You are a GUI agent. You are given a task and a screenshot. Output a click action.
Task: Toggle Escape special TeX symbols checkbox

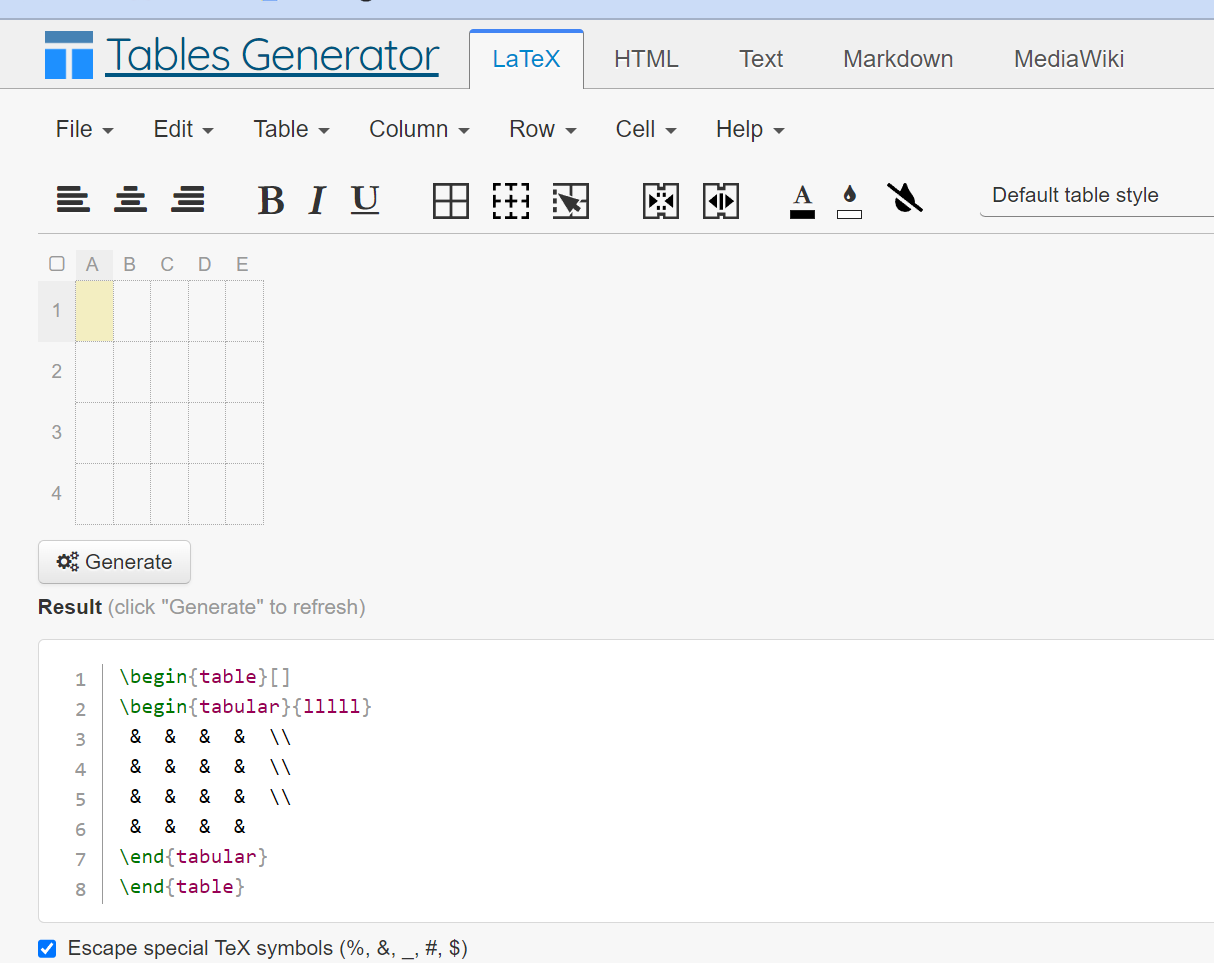[x=47, y=948]
